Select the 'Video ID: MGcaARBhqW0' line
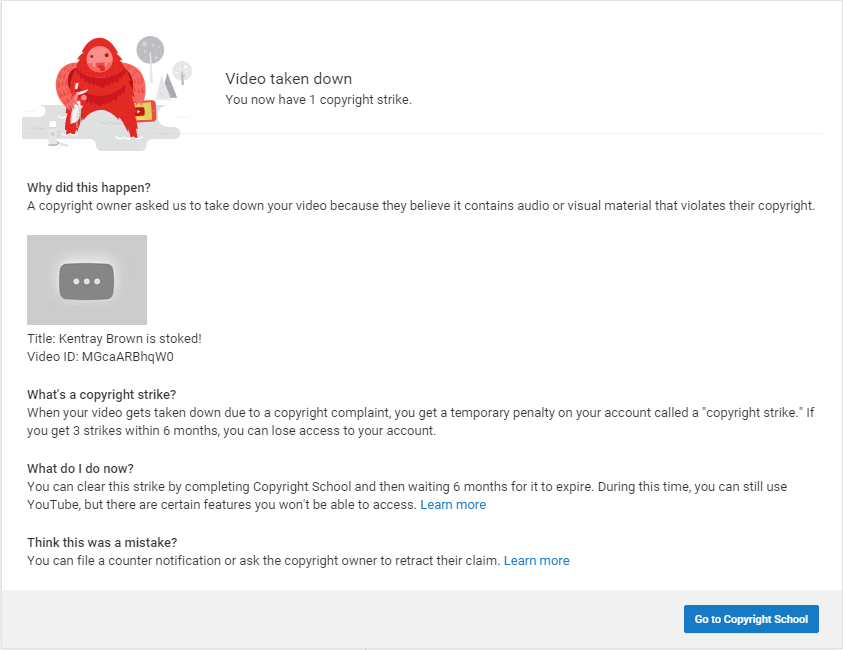Image resolution: width=843 pixels, height=650 pixels. [x=101, y=357]
